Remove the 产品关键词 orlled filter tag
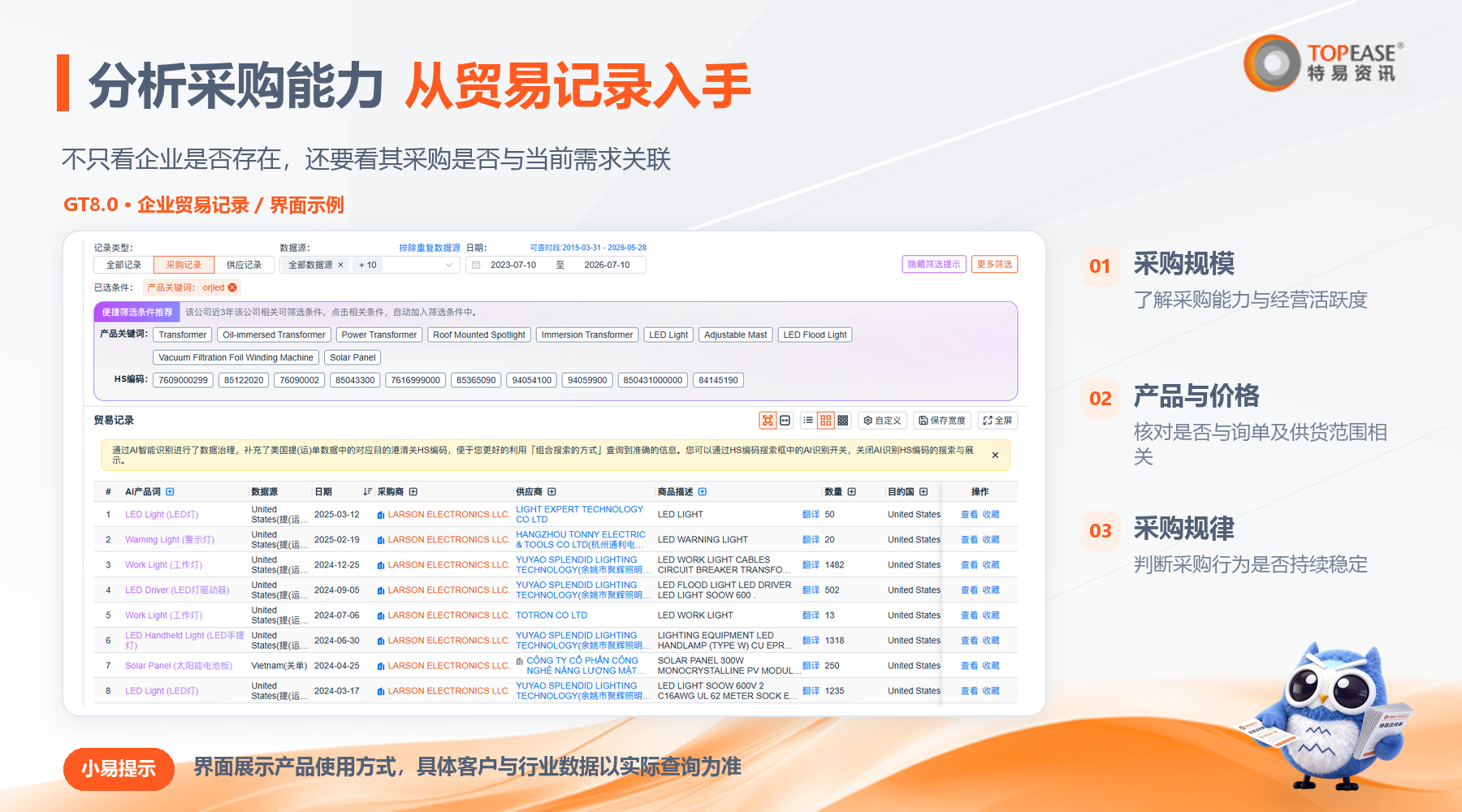Viewport: 1462px width, 812px height. [232, 287]
